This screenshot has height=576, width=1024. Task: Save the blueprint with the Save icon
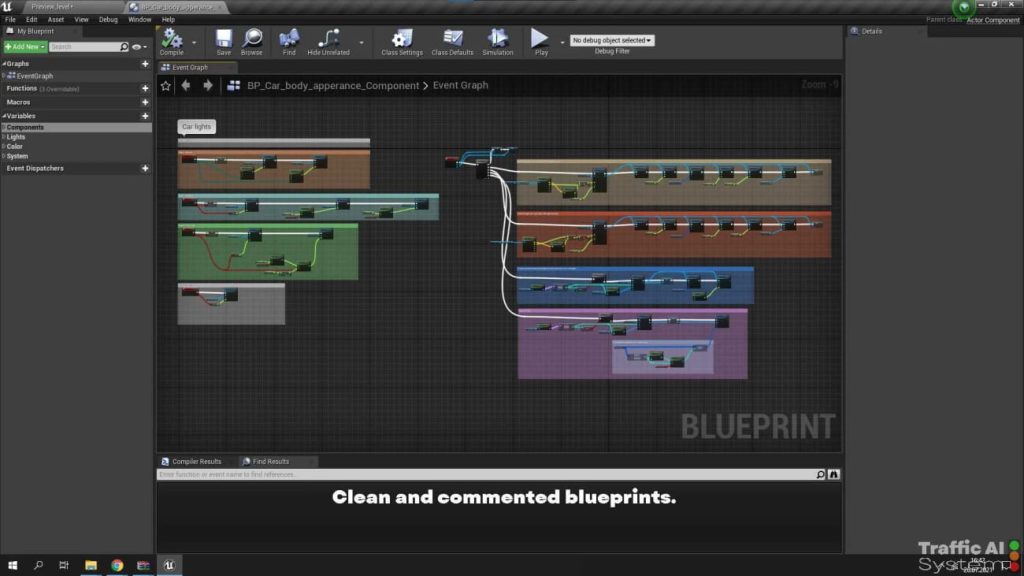(x=223, y=39)
